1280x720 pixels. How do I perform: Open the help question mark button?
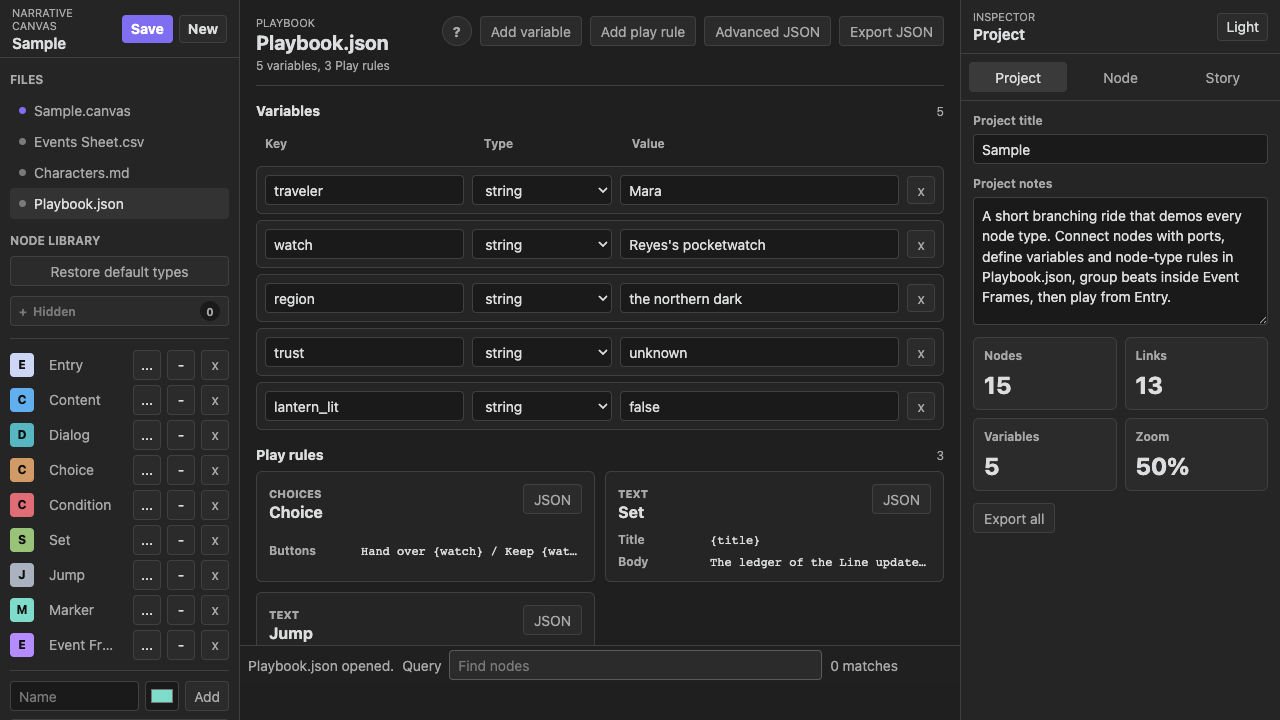point(456,32)
